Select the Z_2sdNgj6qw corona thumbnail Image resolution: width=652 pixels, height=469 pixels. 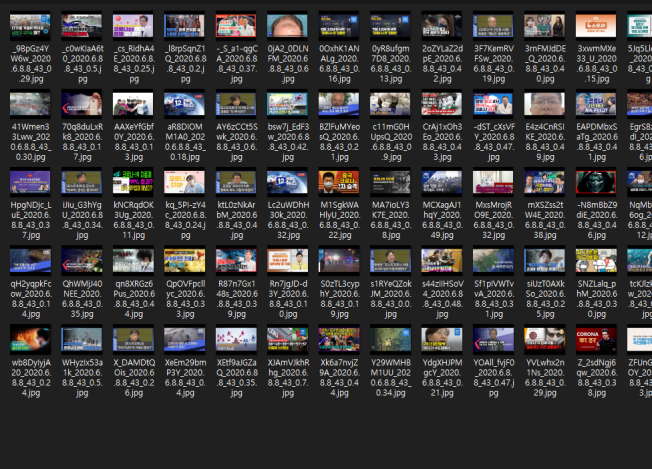(595, 337)
